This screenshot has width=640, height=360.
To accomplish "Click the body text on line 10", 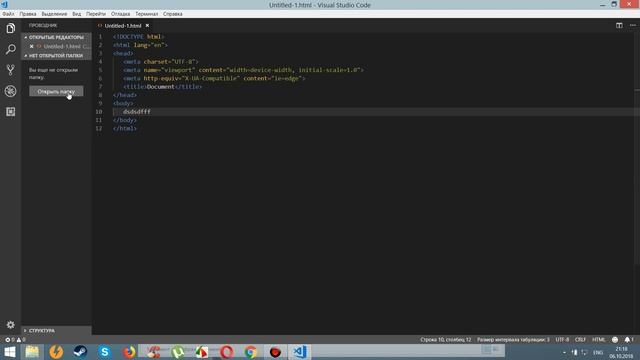I will (x=137, y=111).
